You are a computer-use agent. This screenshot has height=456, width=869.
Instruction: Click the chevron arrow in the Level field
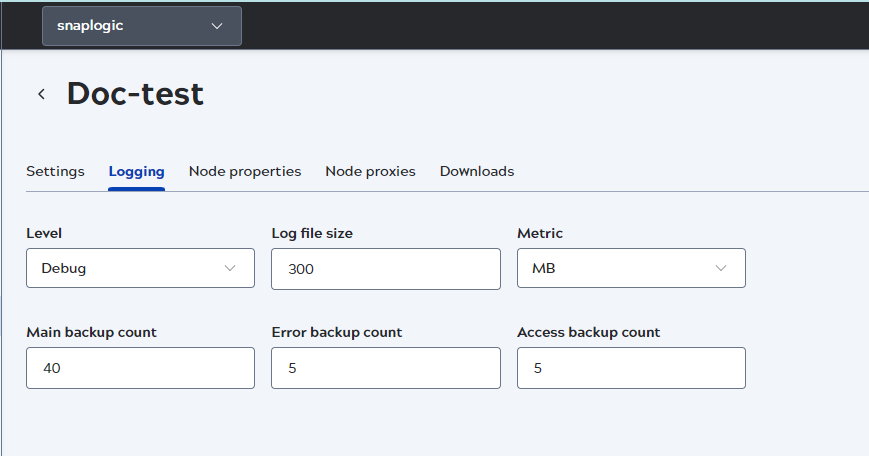click(230, 268)
